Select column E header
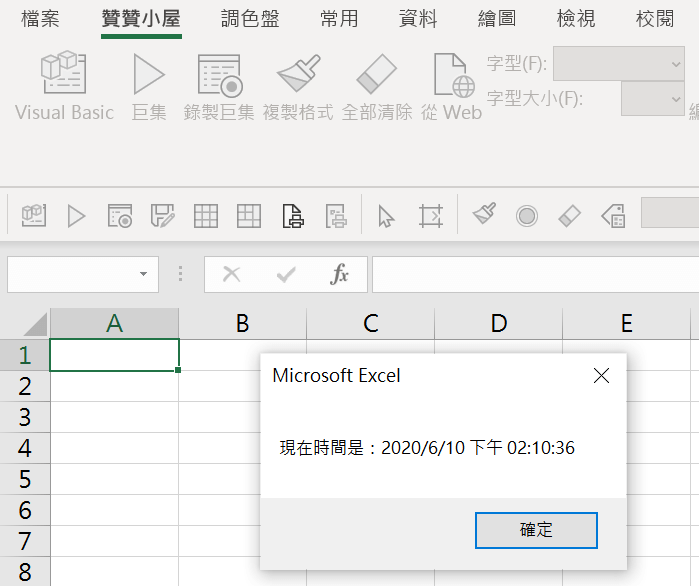 pyautogui.click(x=626, y=324)
